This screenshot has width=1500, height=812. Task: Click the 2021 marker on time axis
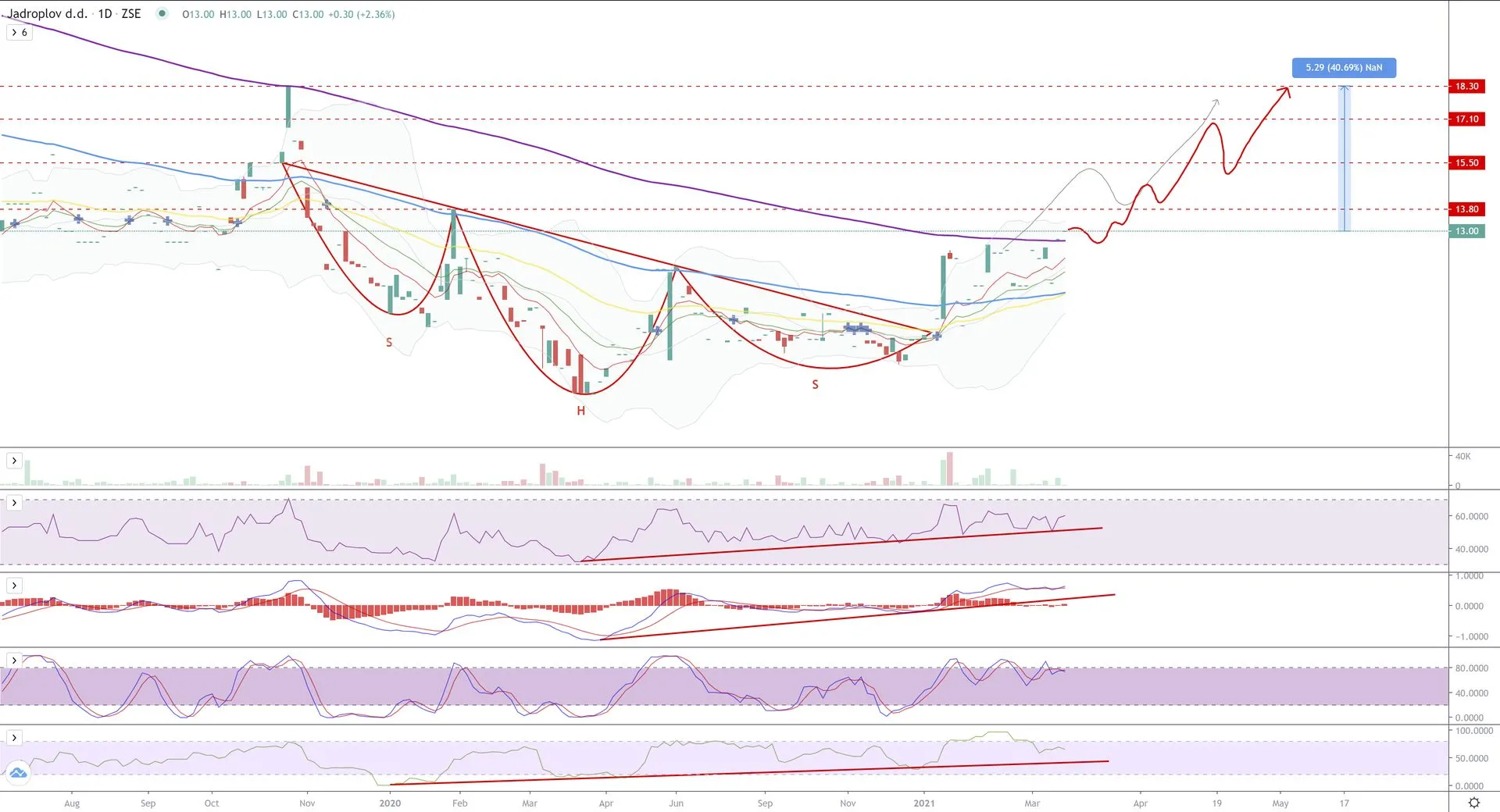click(x=924, y=803)
